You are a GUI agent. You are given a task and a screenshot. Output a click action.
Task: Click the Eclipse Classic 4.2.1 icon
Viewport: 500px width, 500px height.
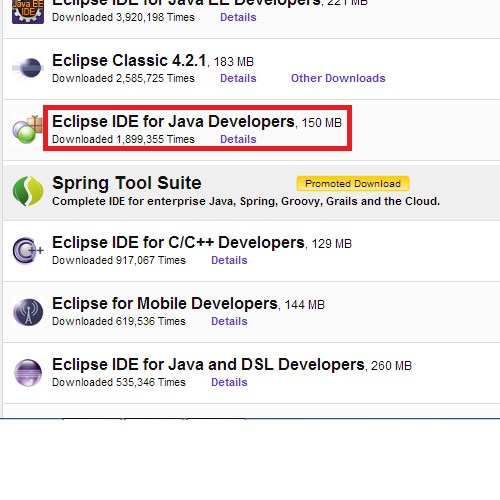pos(28,68)
